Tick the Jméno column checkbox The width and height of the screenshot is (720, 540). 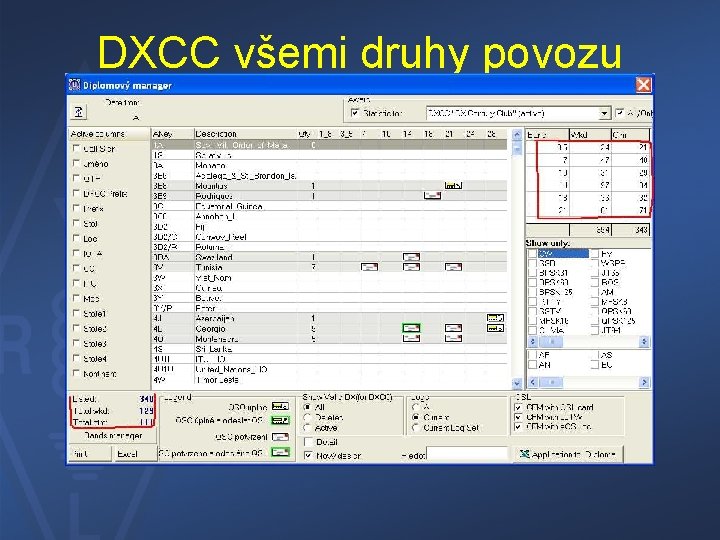(x=76, y=163)
